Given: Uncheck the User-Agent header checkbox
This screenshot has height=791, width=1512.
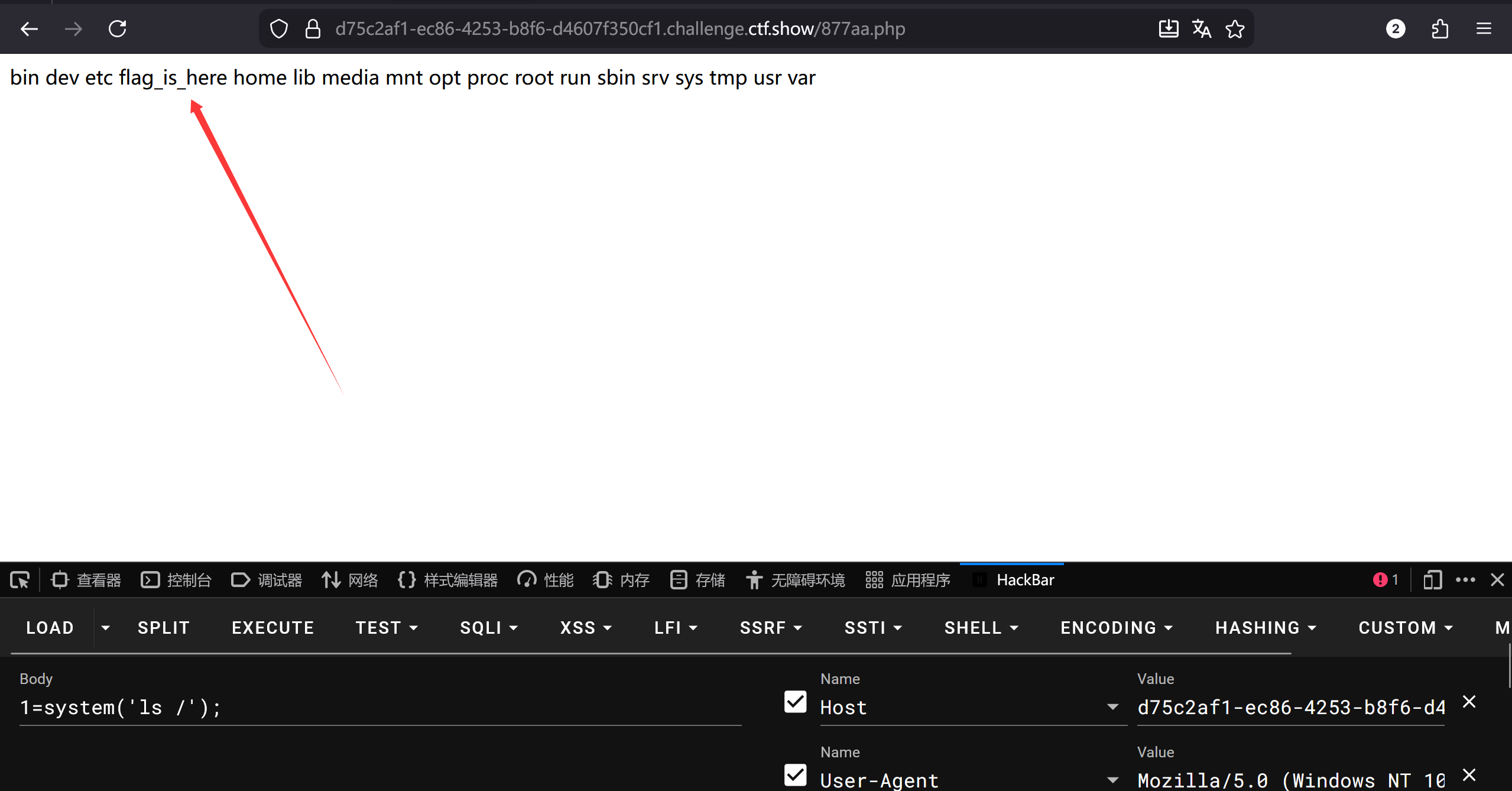Looking at the screenshot, I should [795, 775].
